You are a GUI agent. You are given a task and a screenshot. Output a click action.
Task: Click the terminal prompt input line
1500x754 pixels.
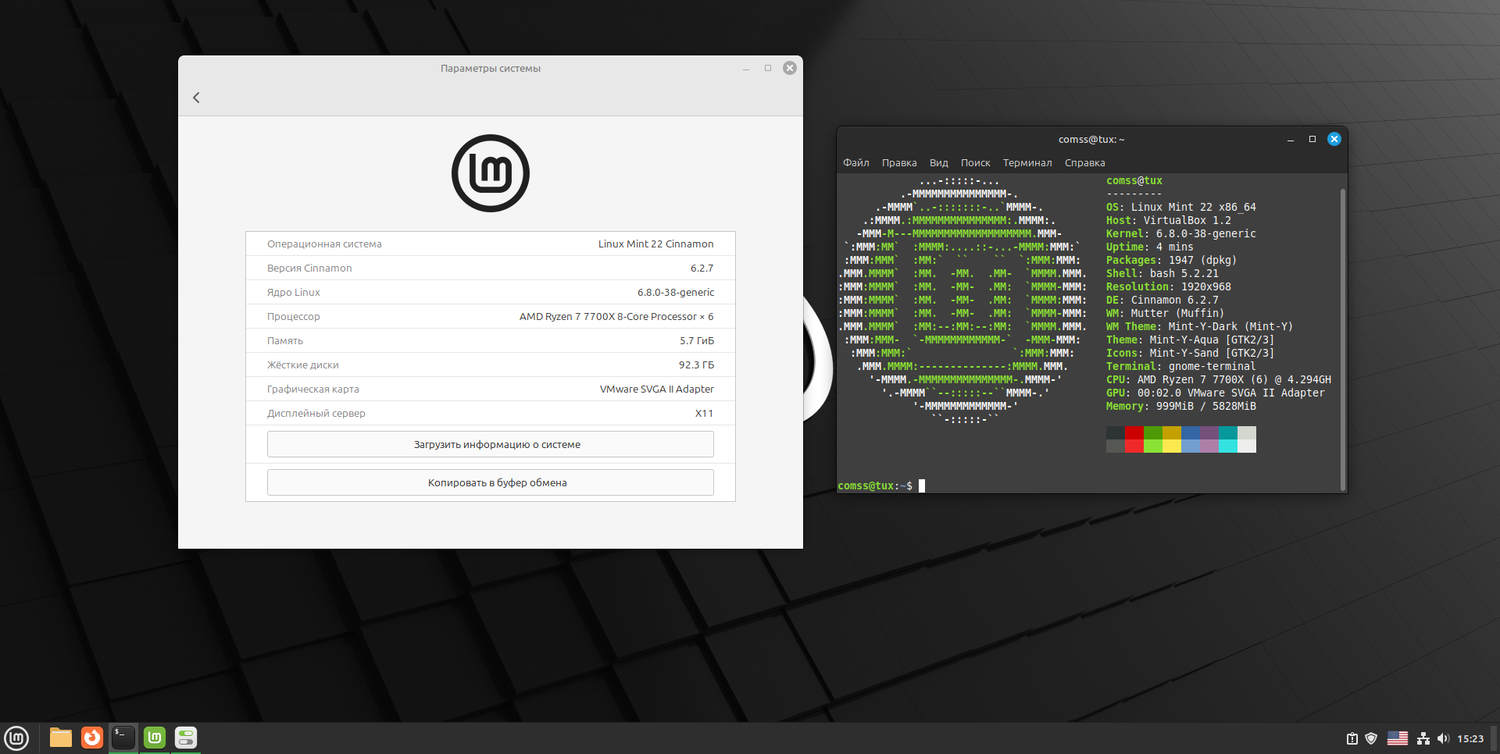(x=1087, y=485)
